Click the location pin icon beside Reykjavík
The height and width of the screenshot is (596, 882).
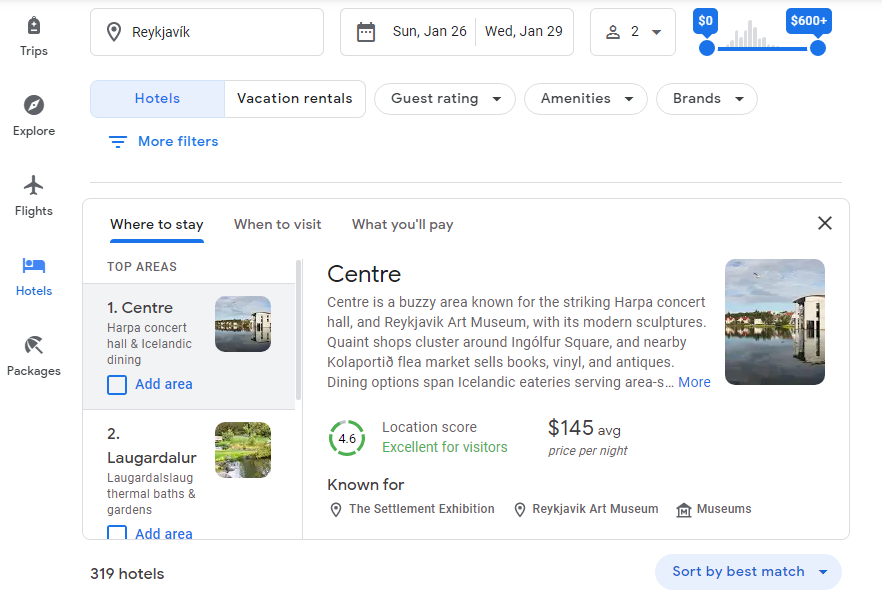(114, 32)
